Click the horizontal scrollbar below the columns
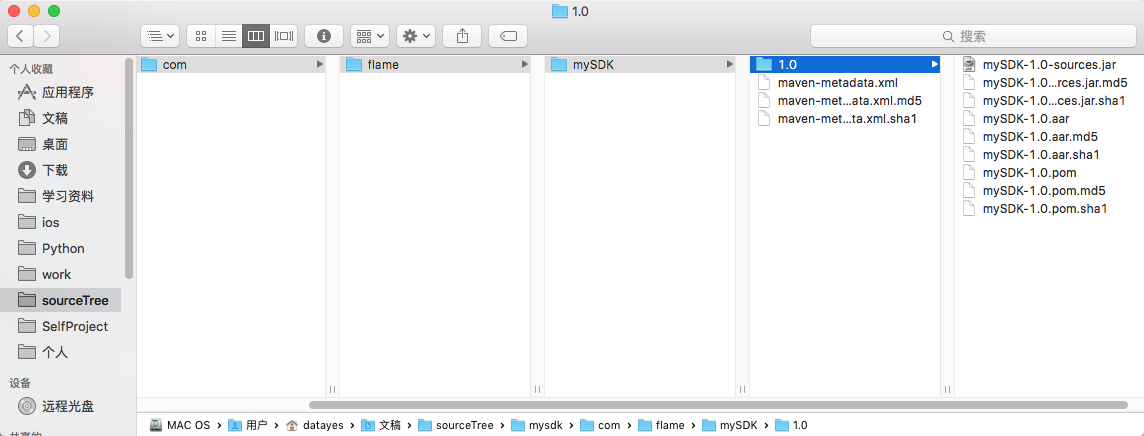 pyautogui.click(x=719, y=405)
